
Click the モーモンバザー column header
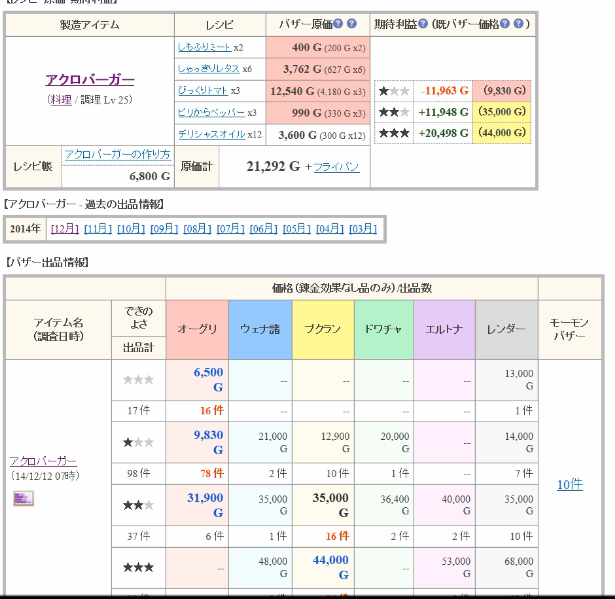point(570,330)
